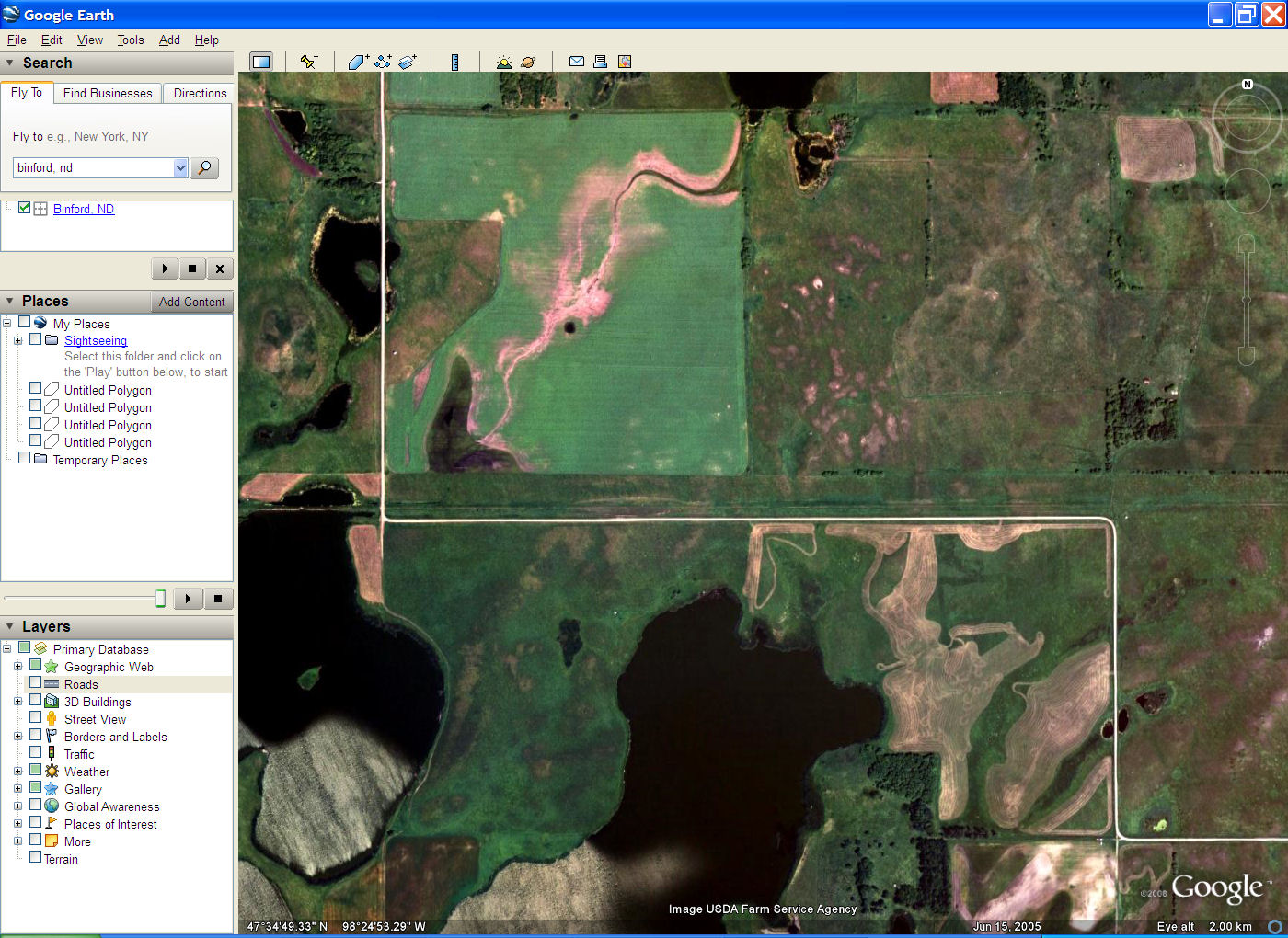The image size is (1288, 938).
Task: Open the Ruler measuring tool
Action: pyautogui.click(x=454, y=62)
